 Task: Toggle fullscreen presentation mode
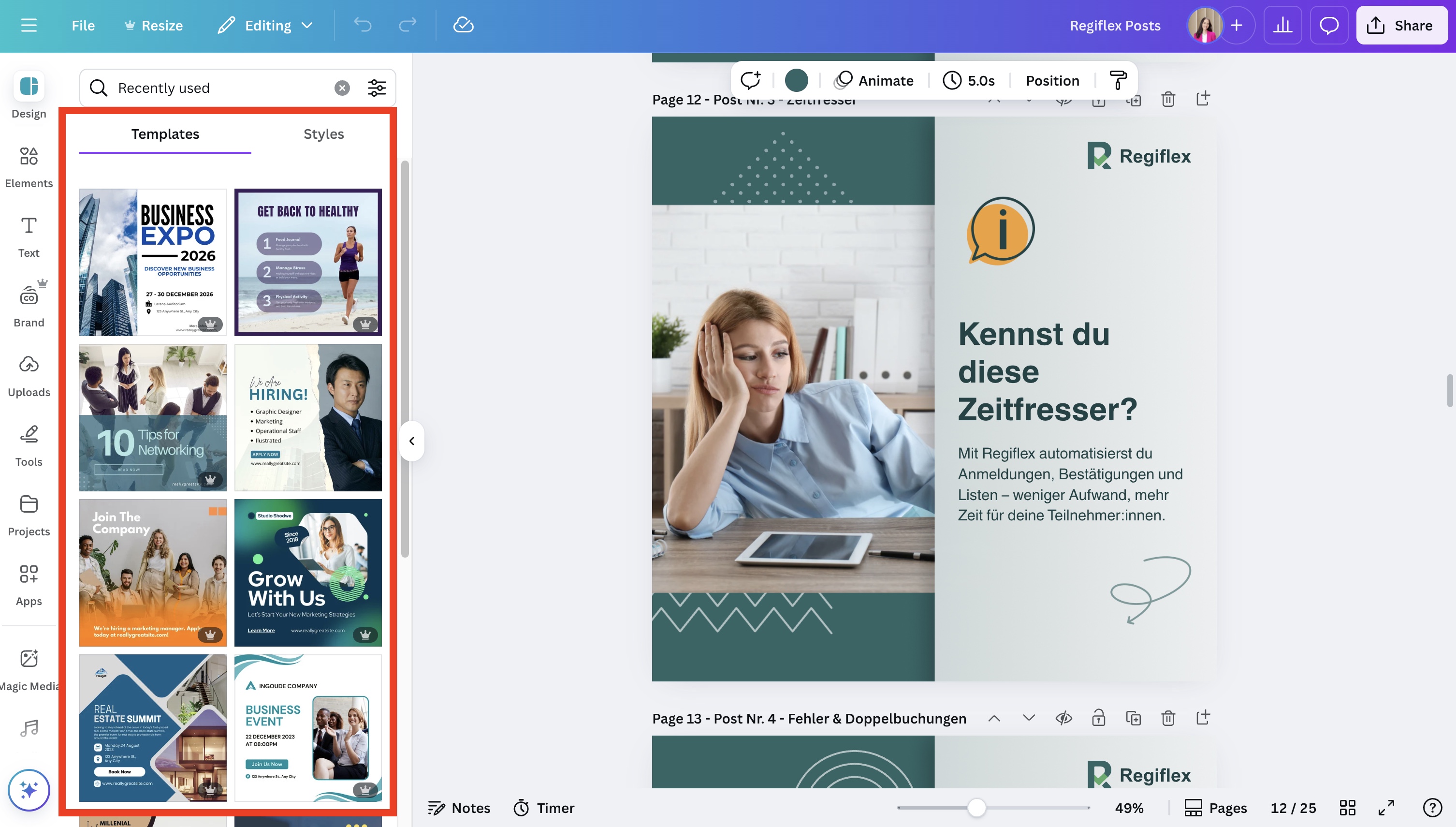[x=1386, y=807]
